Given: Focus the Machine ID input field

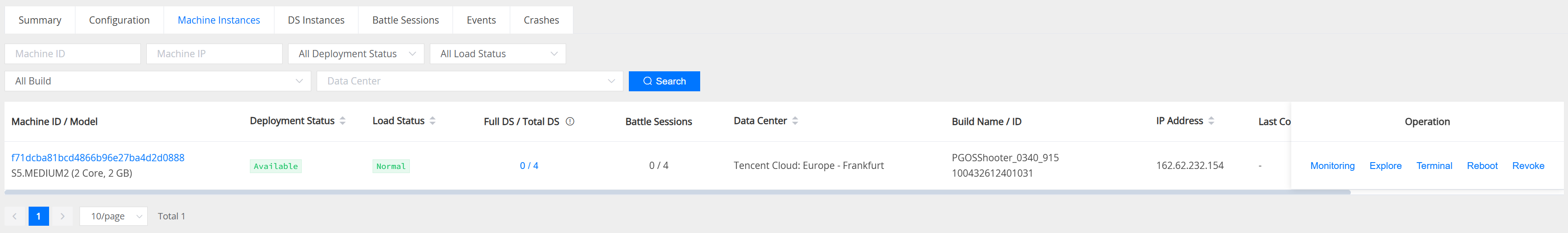Looking at the screenshot, I should (x=72, y=54).
